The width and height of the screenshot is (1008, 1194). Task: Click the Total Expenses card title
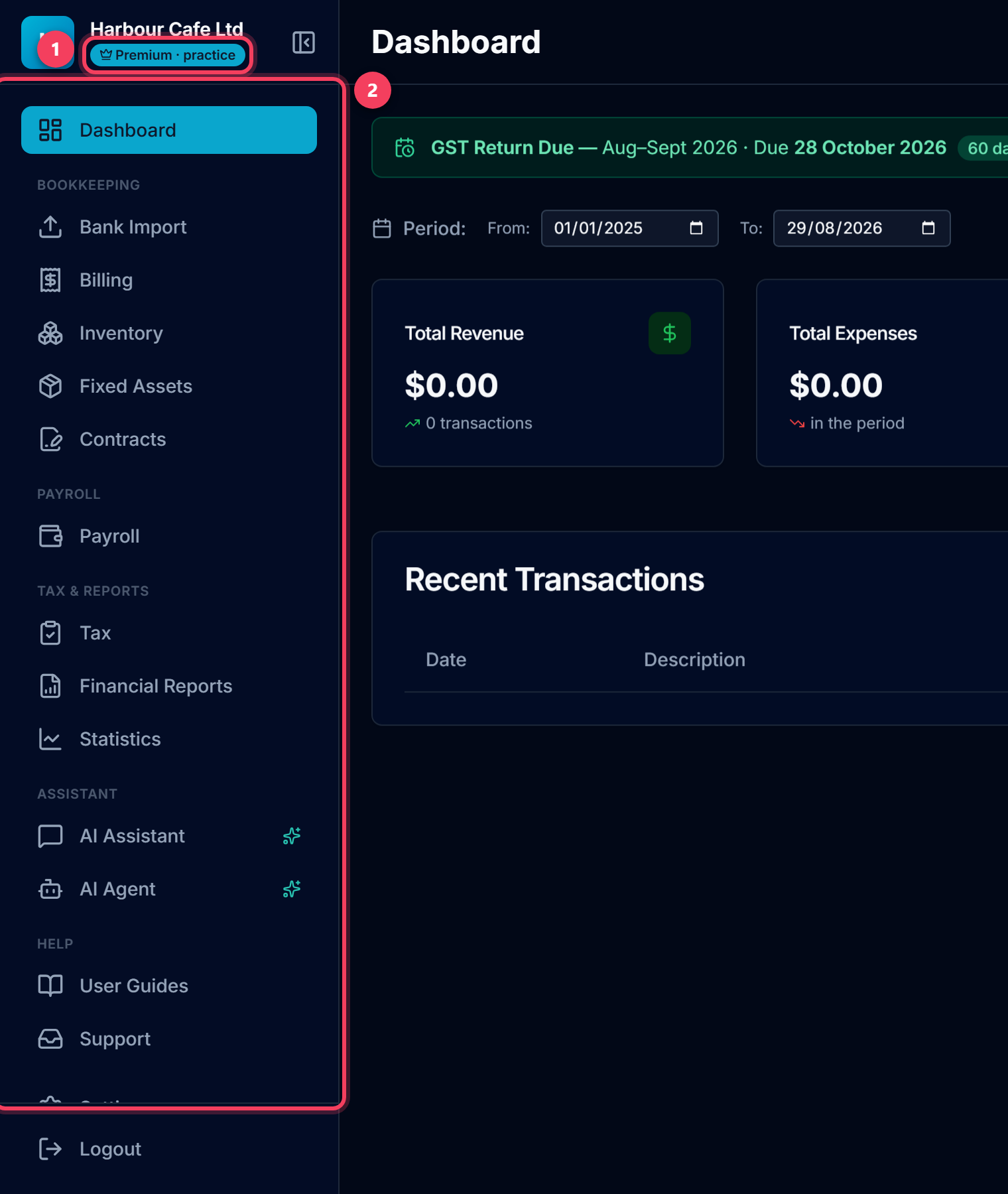[853, 333]
